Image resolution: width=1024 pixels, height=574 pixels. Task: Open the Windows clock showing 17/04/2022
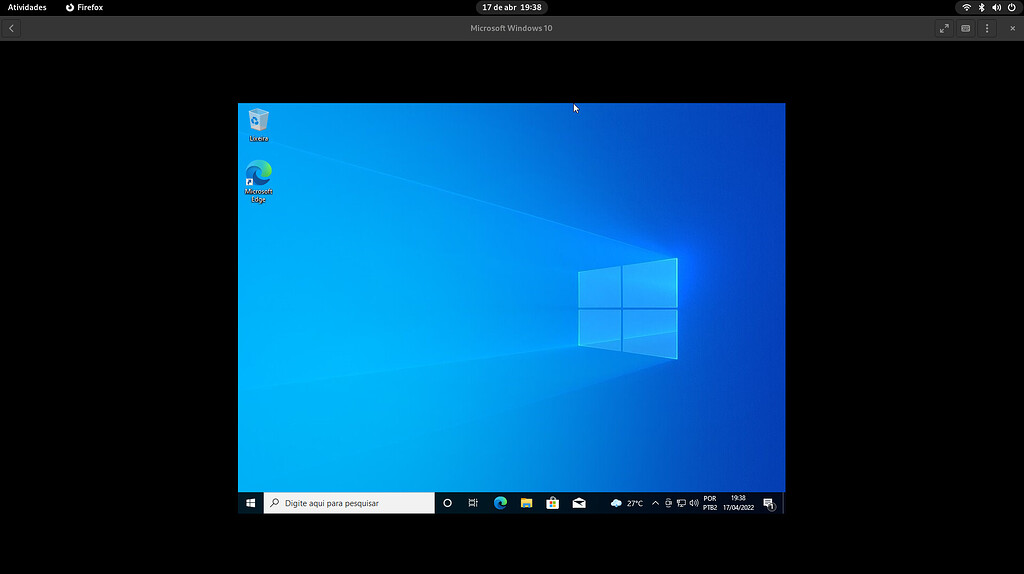click(x=739, y=503)
